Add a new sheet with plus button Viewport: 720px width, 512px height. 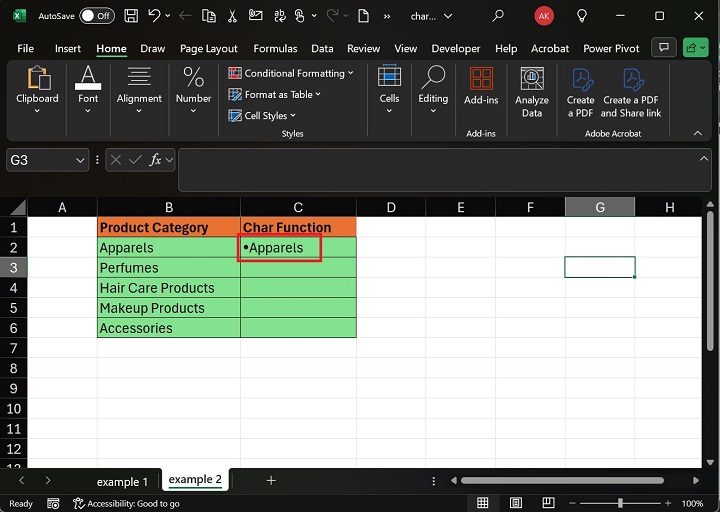[x=271, y=481]
